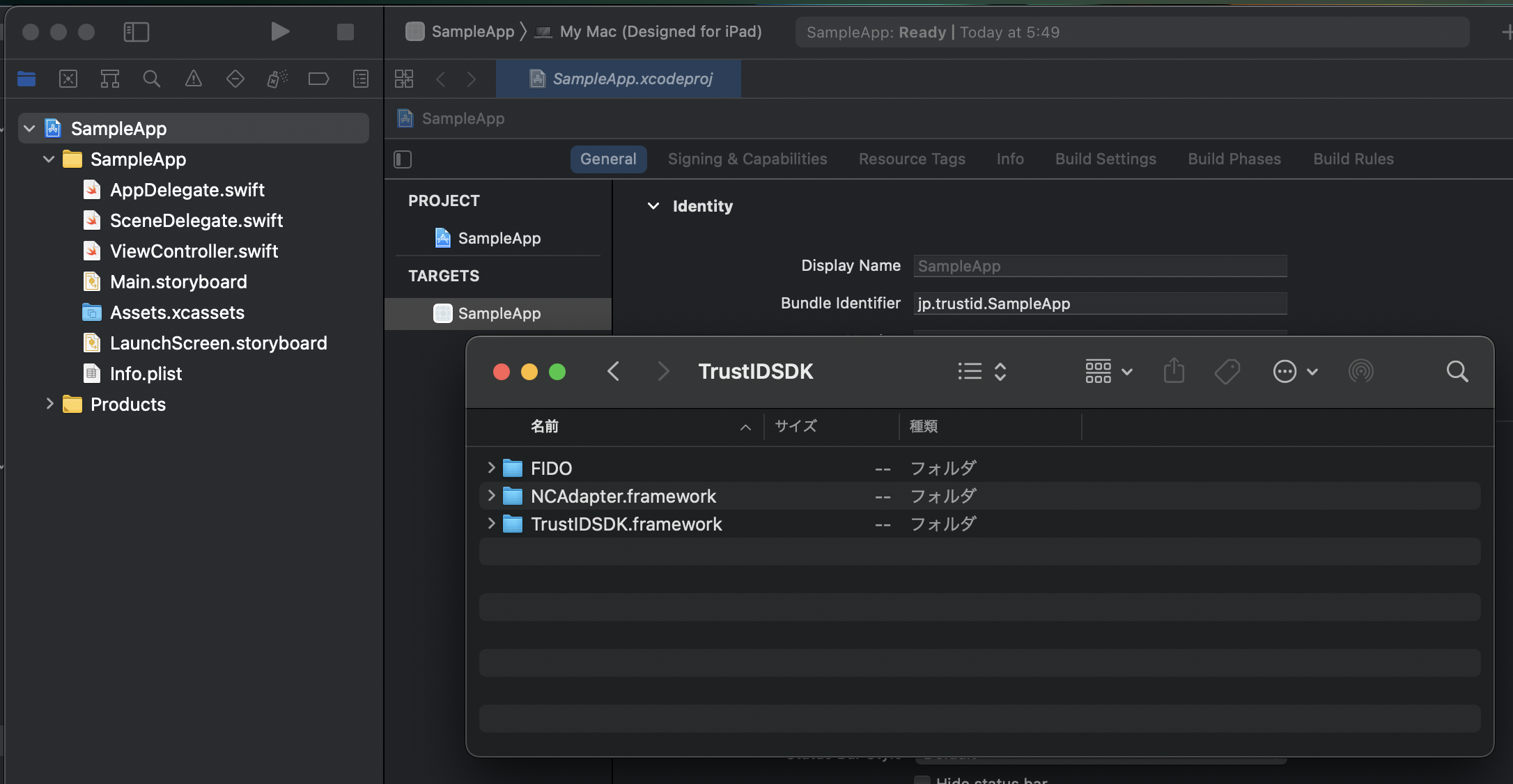Viewport: 1513px width, 784px height.
Task: Hide the project and targets list
Action: point(403,159)
